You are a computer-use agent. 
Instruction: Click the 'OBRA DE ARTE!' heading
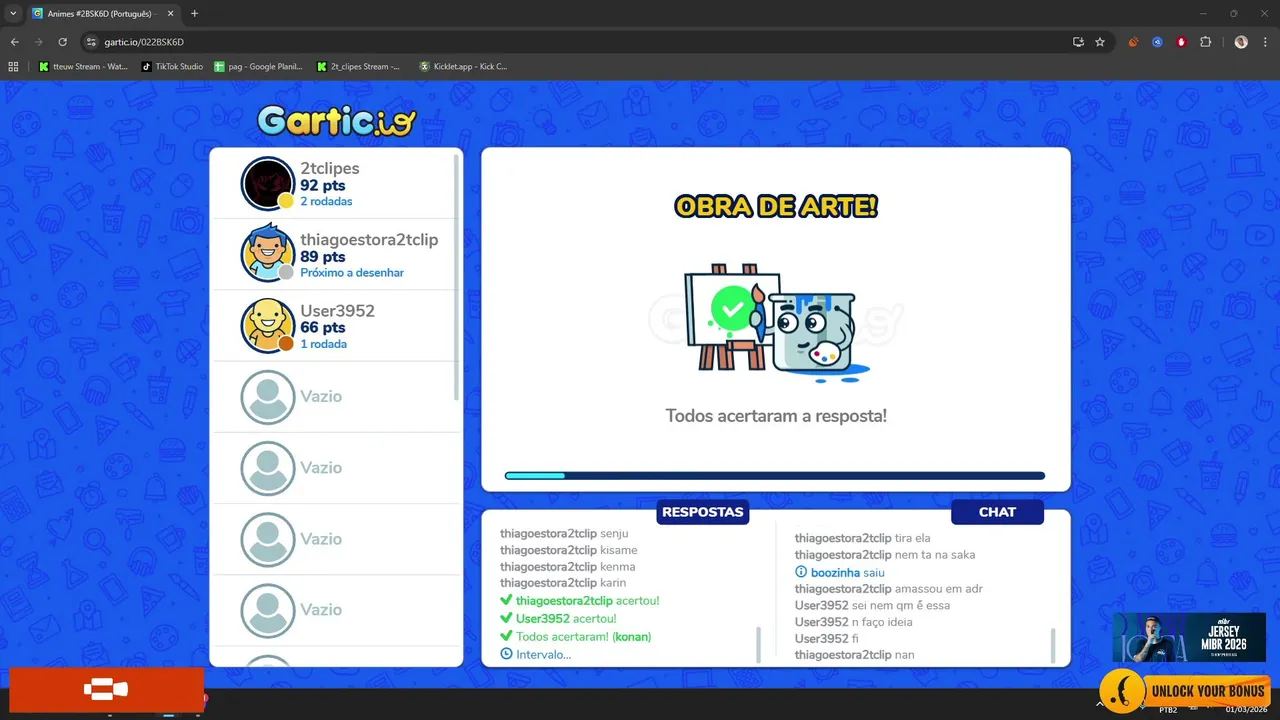[x=776, y=207]
